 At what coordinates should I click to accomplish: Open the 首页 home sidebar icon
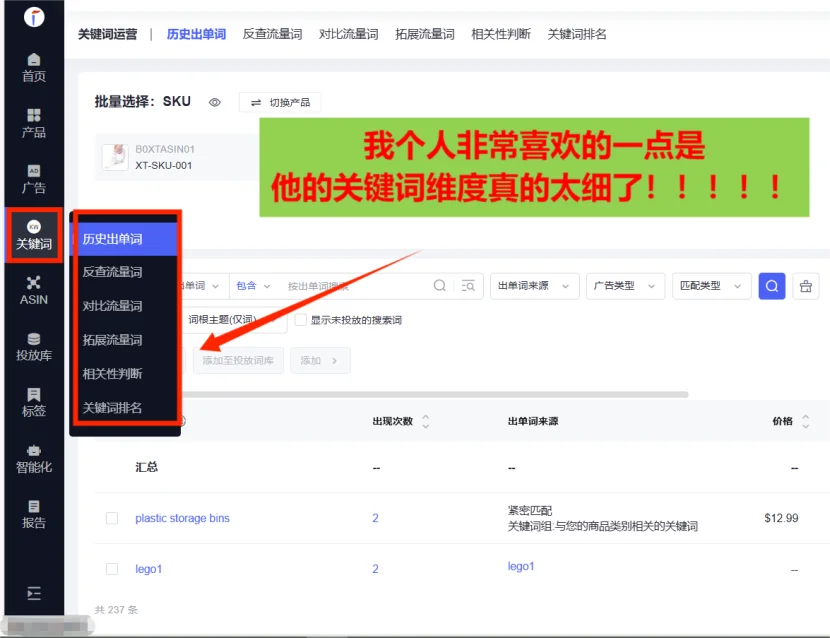click(34, 67)
